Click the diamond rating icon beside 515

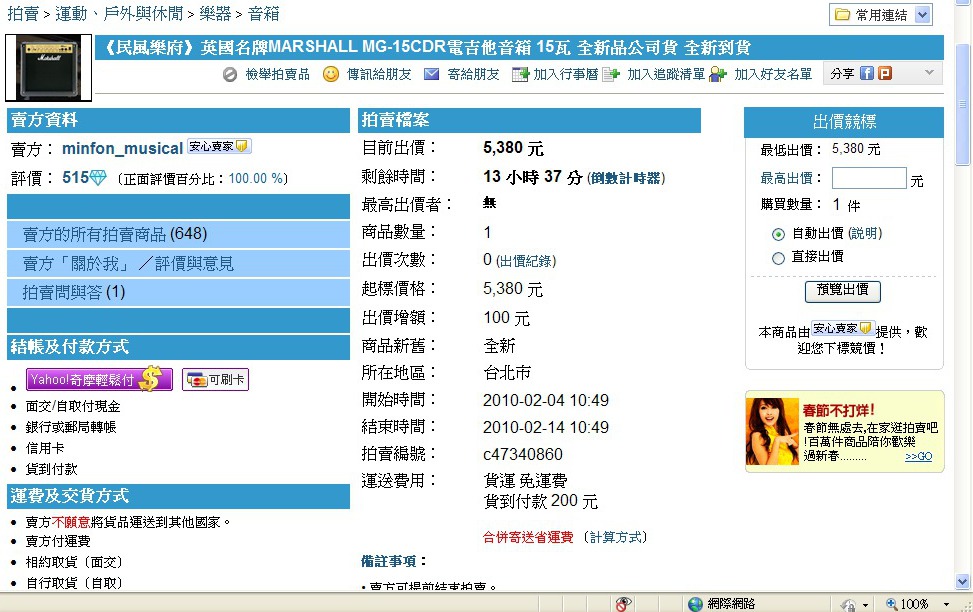pos(99,178)
